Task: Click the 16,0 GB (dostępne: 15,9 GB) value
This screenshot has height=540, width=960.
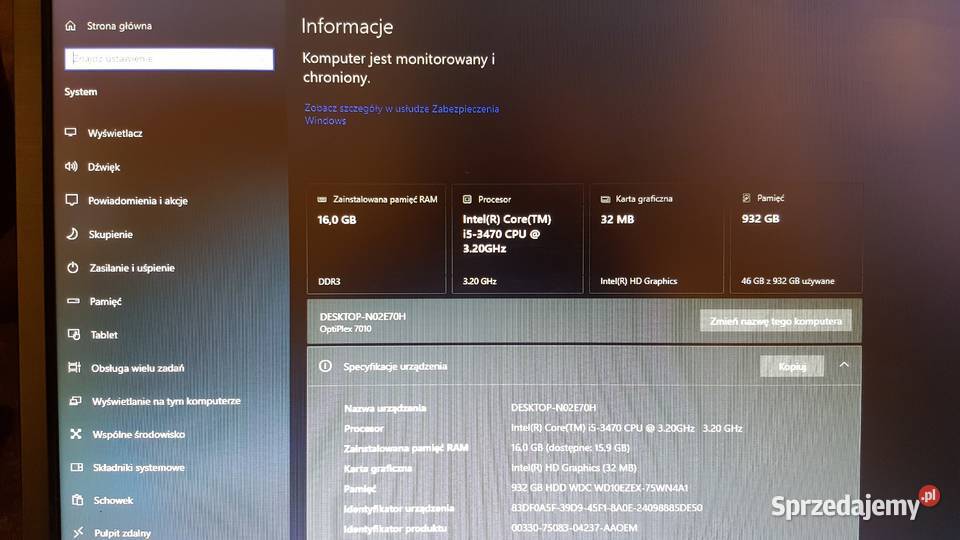Action: 570,448
